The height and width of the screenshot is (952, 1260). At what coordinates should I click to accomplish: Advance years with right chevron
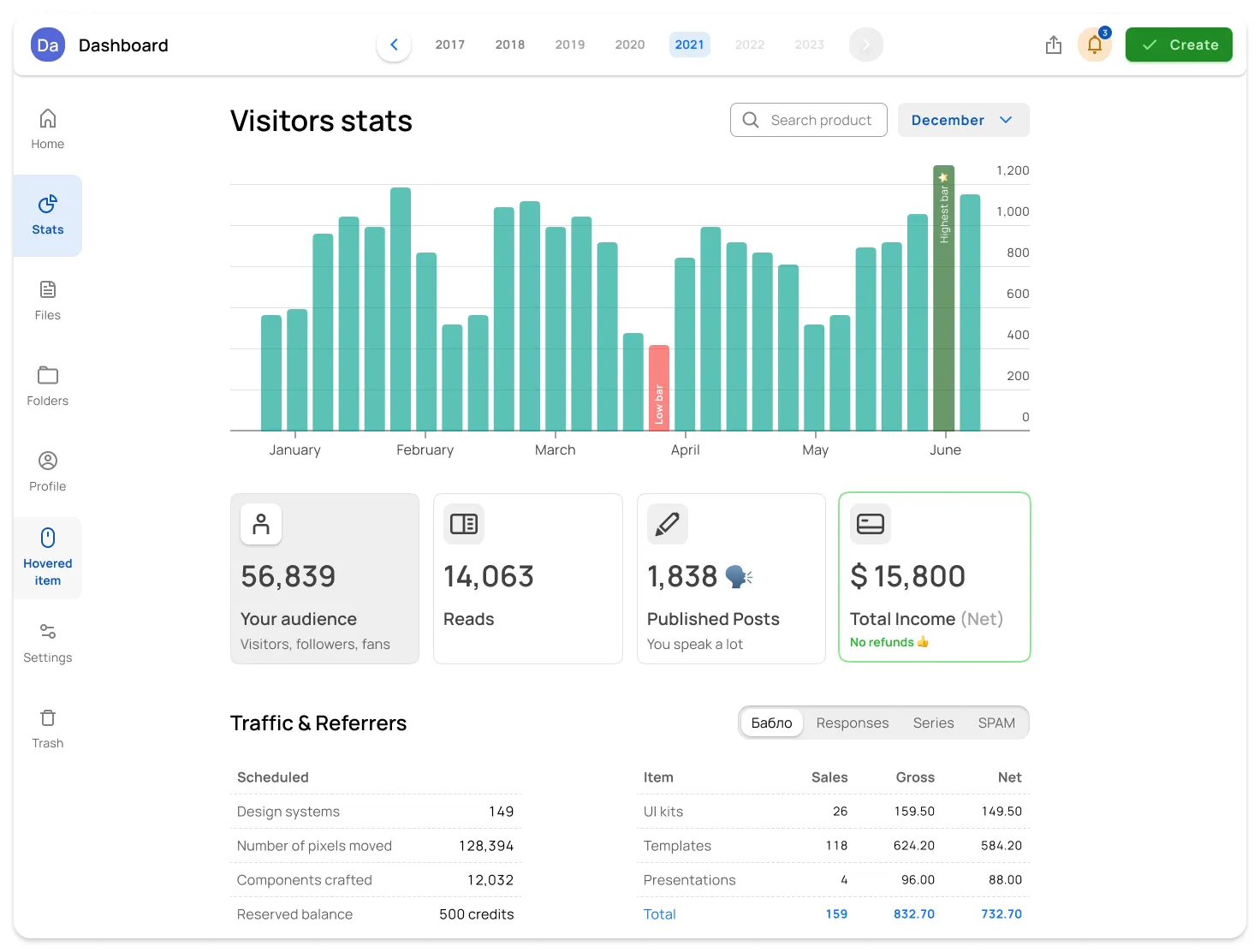(865, 45)
